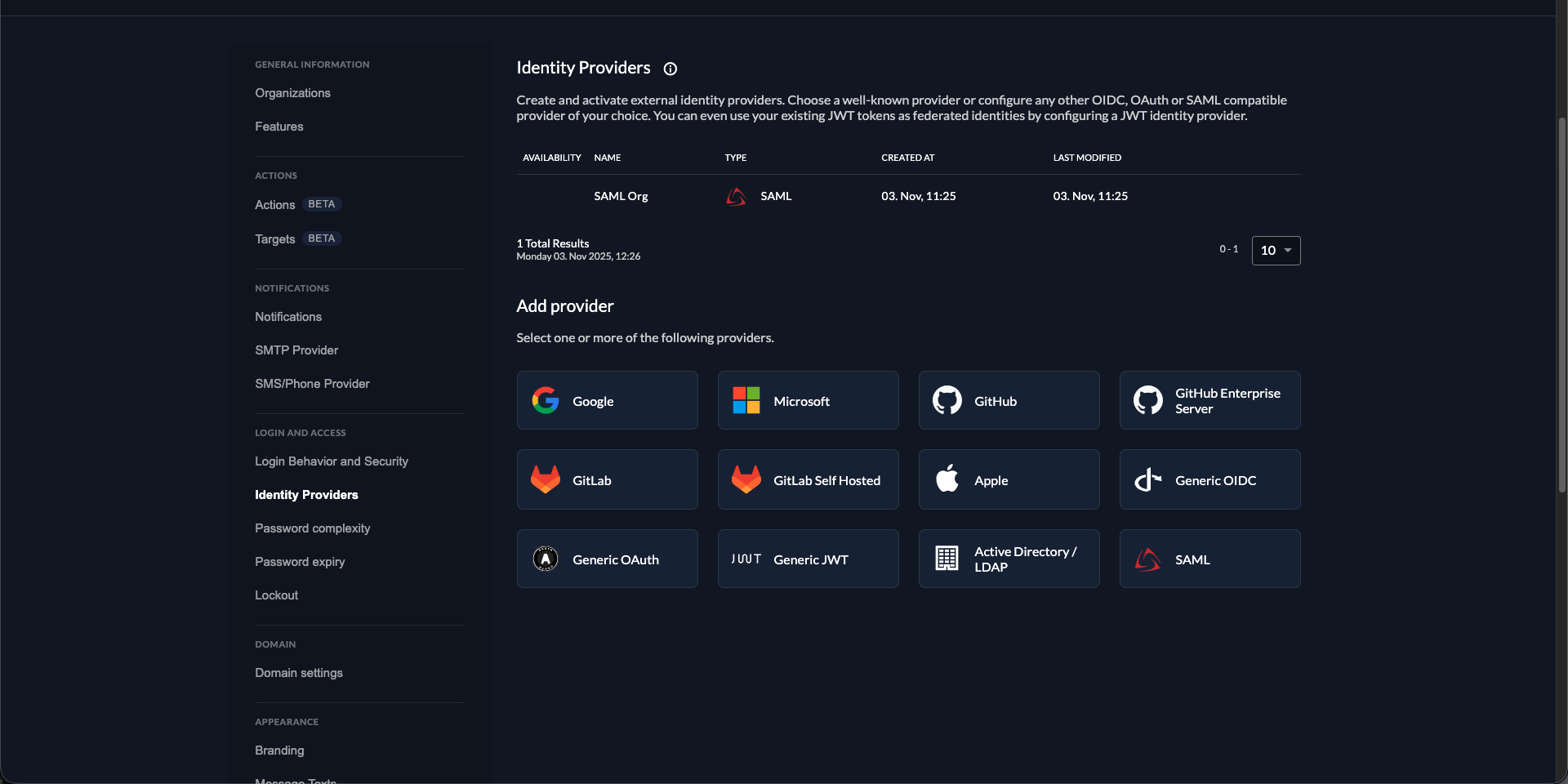Click the 0-1 pagination range text
Image resolution: width=1568 pixels, height=784 pixels.
point(1229,249)
